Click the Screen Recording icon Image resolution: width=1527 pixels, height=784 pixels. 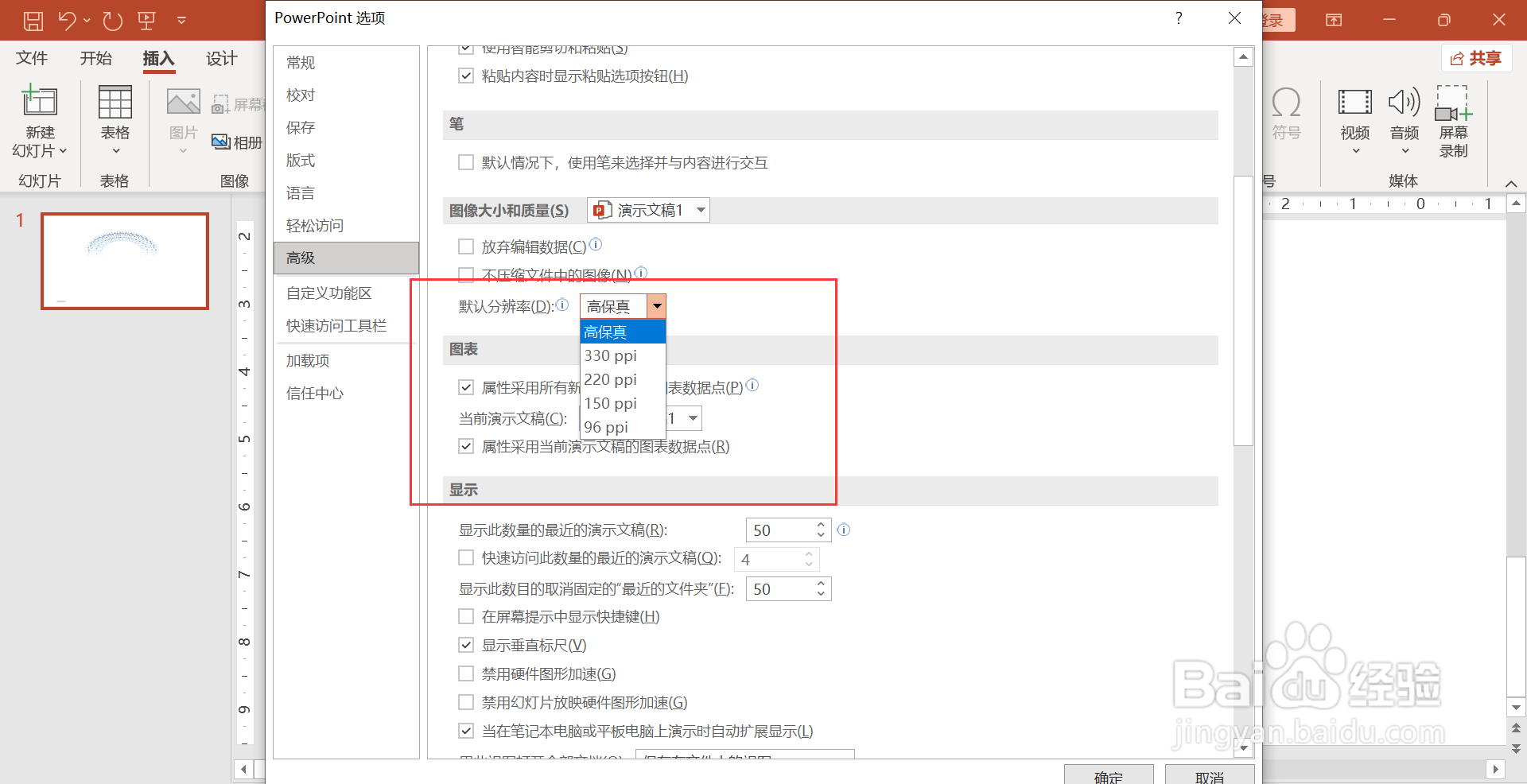1454,103
